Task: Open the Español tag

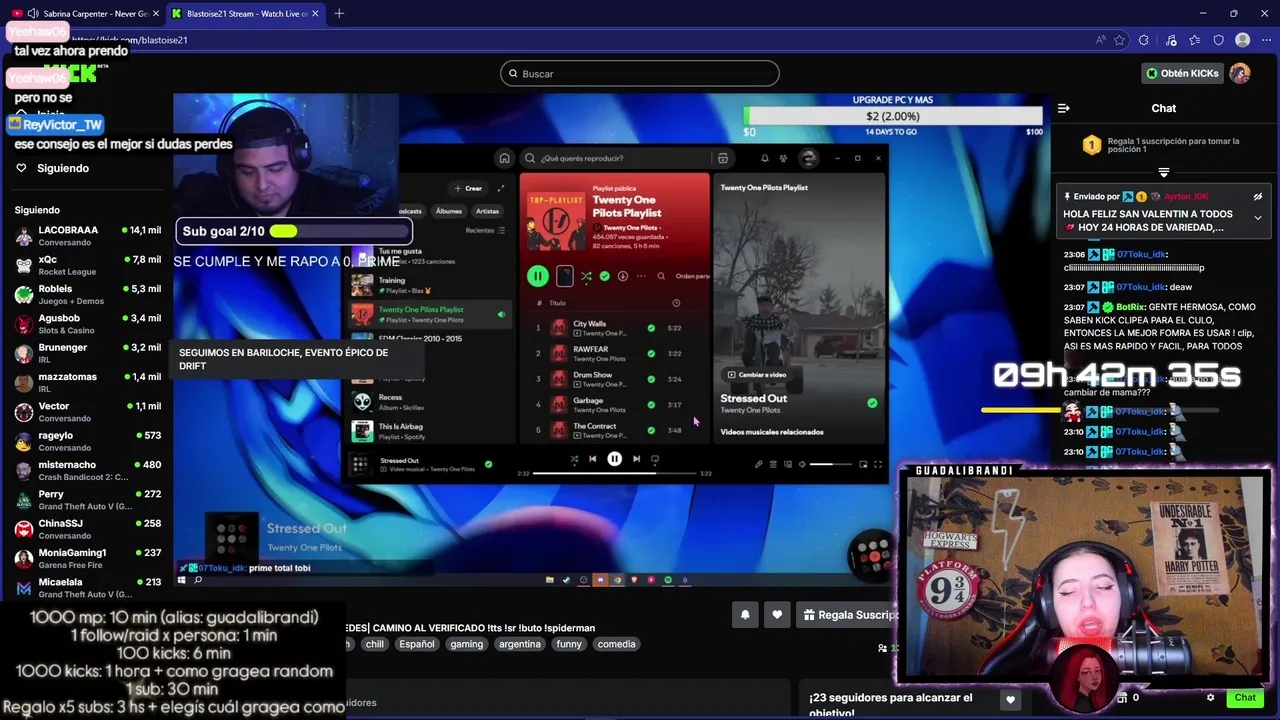Action: click(417, 644)
